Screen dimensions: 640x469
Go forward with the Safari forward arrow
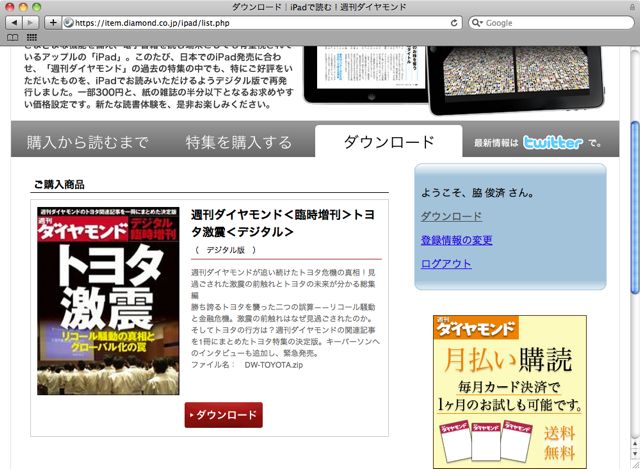pos(30,23)
